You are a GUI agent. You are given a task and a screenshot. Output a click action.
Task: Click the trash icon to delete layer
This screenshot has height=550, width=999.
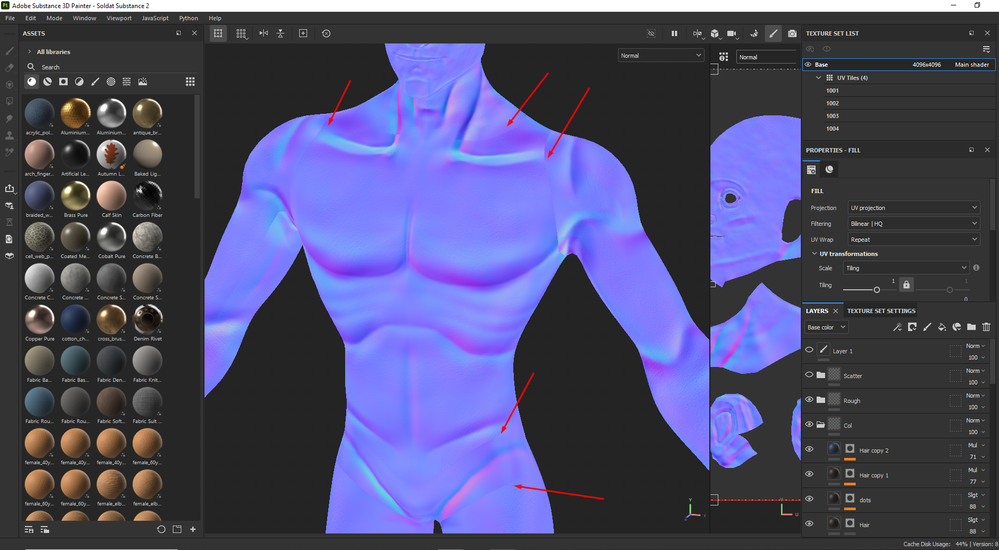(986, 327)
